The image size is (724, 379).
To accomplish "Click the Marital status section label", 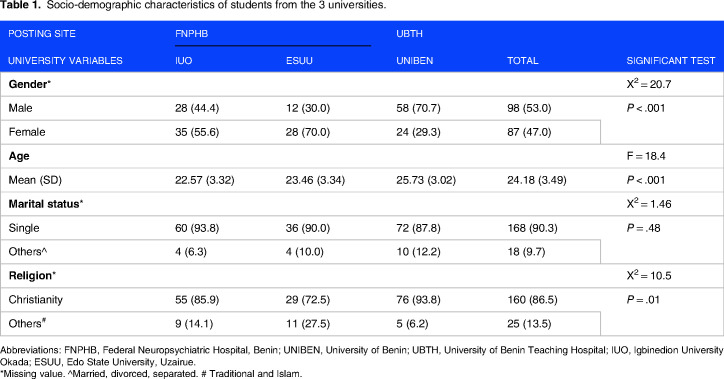I will tap(46, 204).
